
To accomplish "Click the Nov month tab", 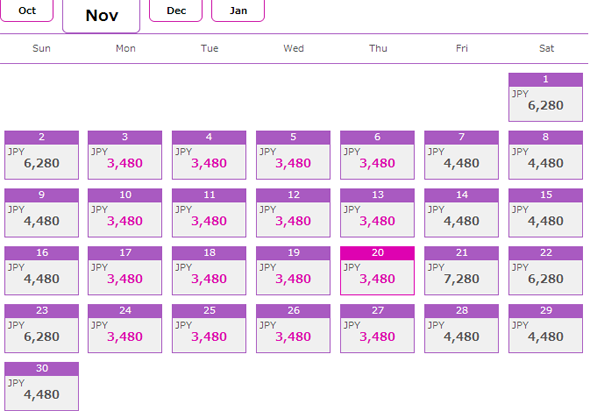I will [101, 16].
